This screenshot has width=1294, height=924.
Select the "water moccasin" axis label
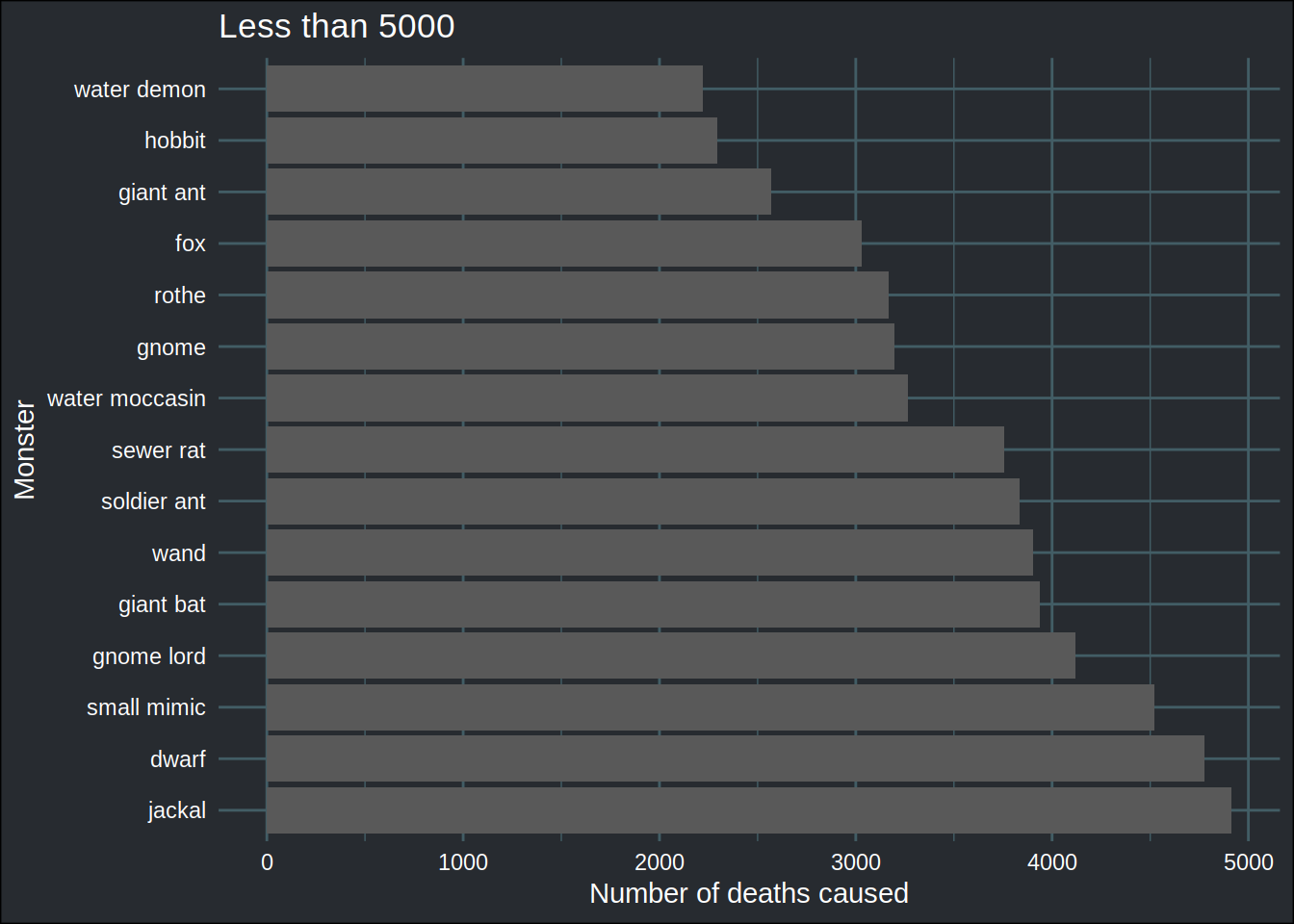(x=126, y=398)
